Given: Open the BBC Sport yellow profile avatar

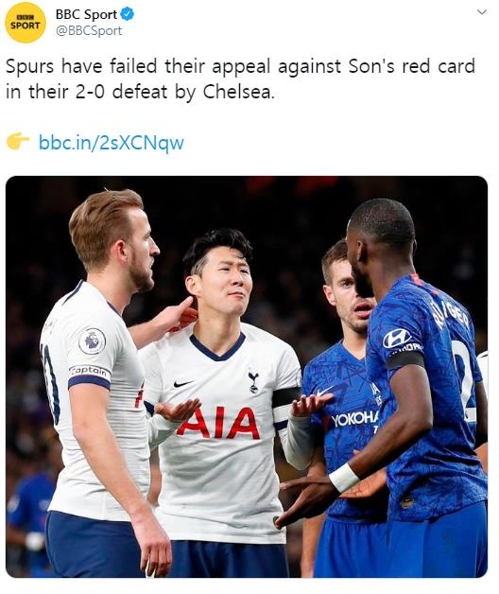Looking at the screenshot, I should point(25,22).
